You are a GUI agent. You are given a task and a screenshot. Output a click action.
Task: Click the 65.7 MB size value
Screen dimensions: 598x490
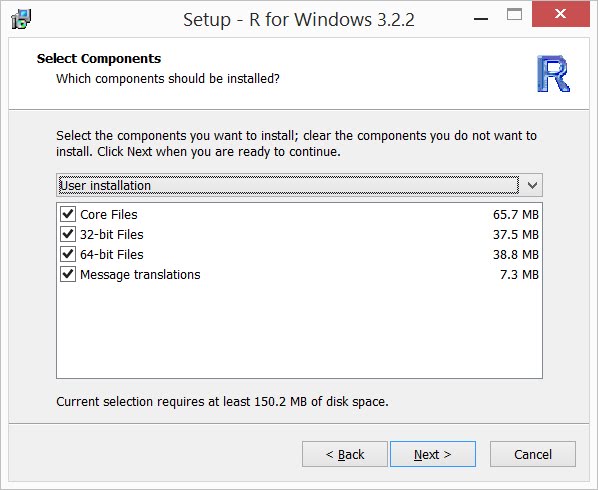[516, 215]
